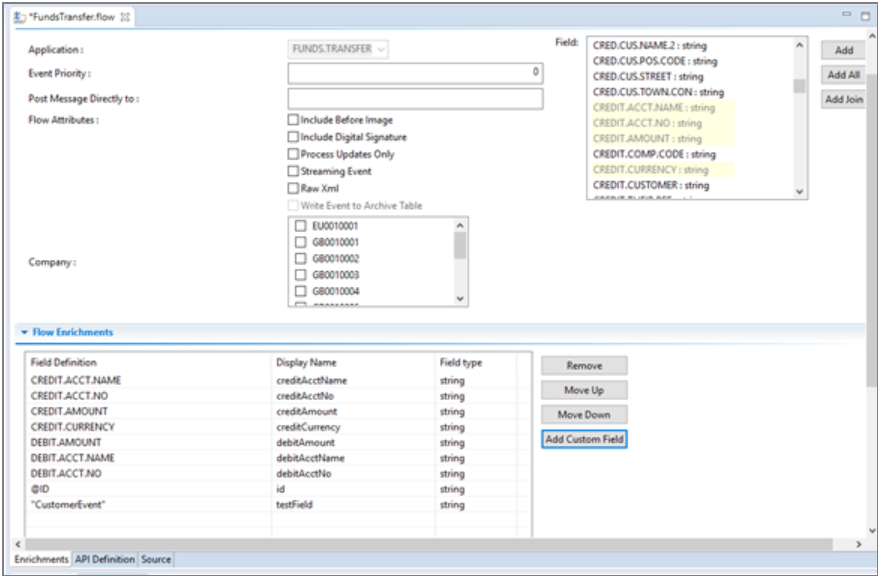
Task: Minimize the editor panel
Action: 847,16
